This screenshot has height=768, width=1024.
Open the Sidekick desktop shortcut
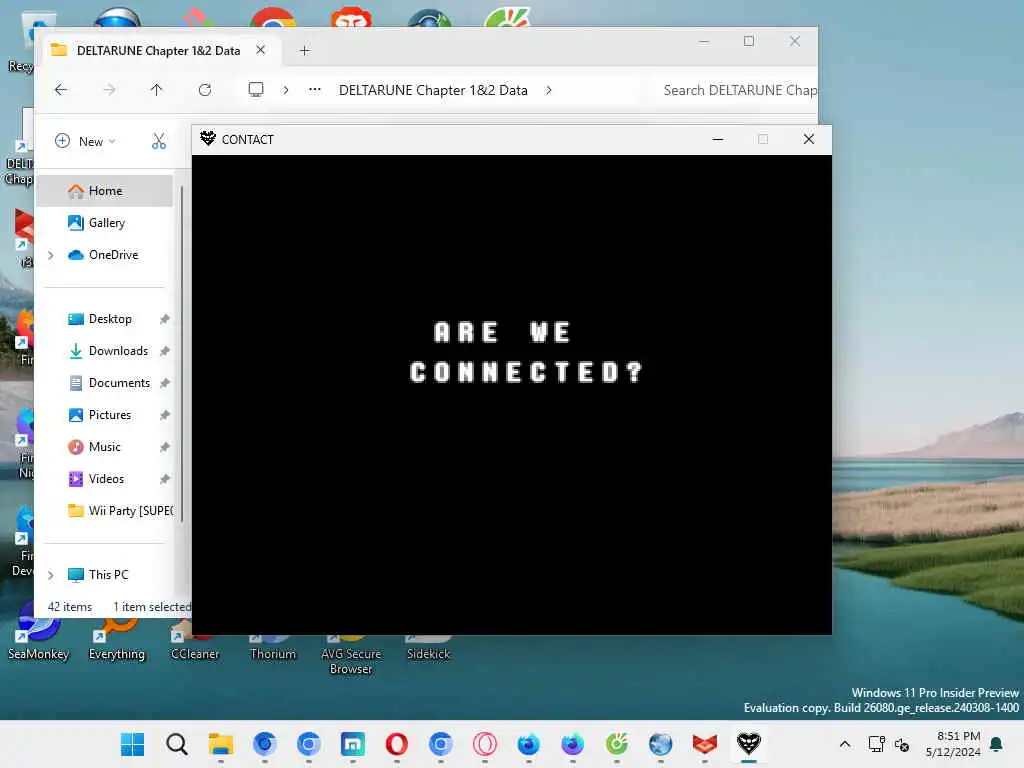[x=428, y=648]
